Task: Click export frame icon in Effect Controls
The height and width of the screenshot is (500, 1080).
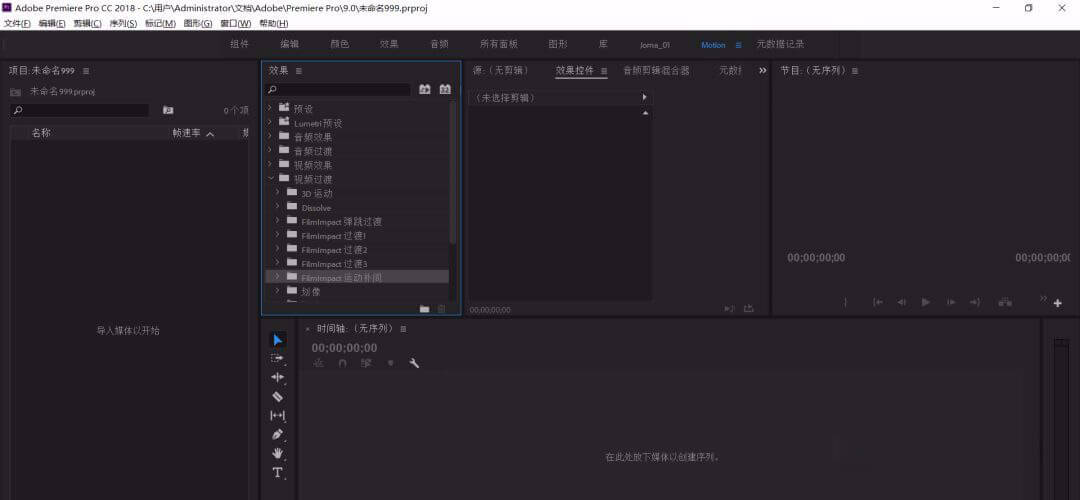Action: tap(749, 309)
